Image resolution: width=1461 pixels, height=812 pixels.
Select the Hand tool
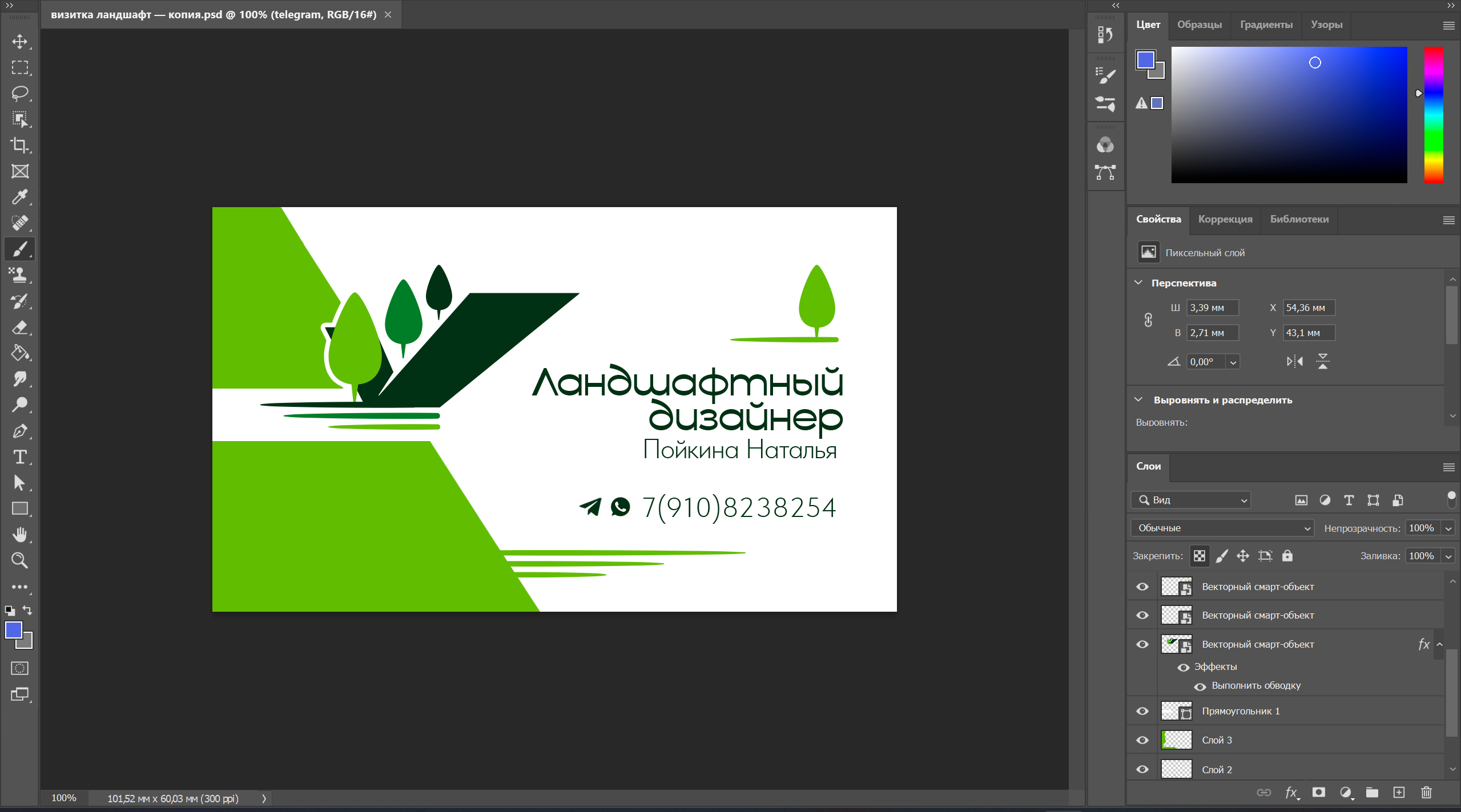pyautogui.click(x=20, y=535)
